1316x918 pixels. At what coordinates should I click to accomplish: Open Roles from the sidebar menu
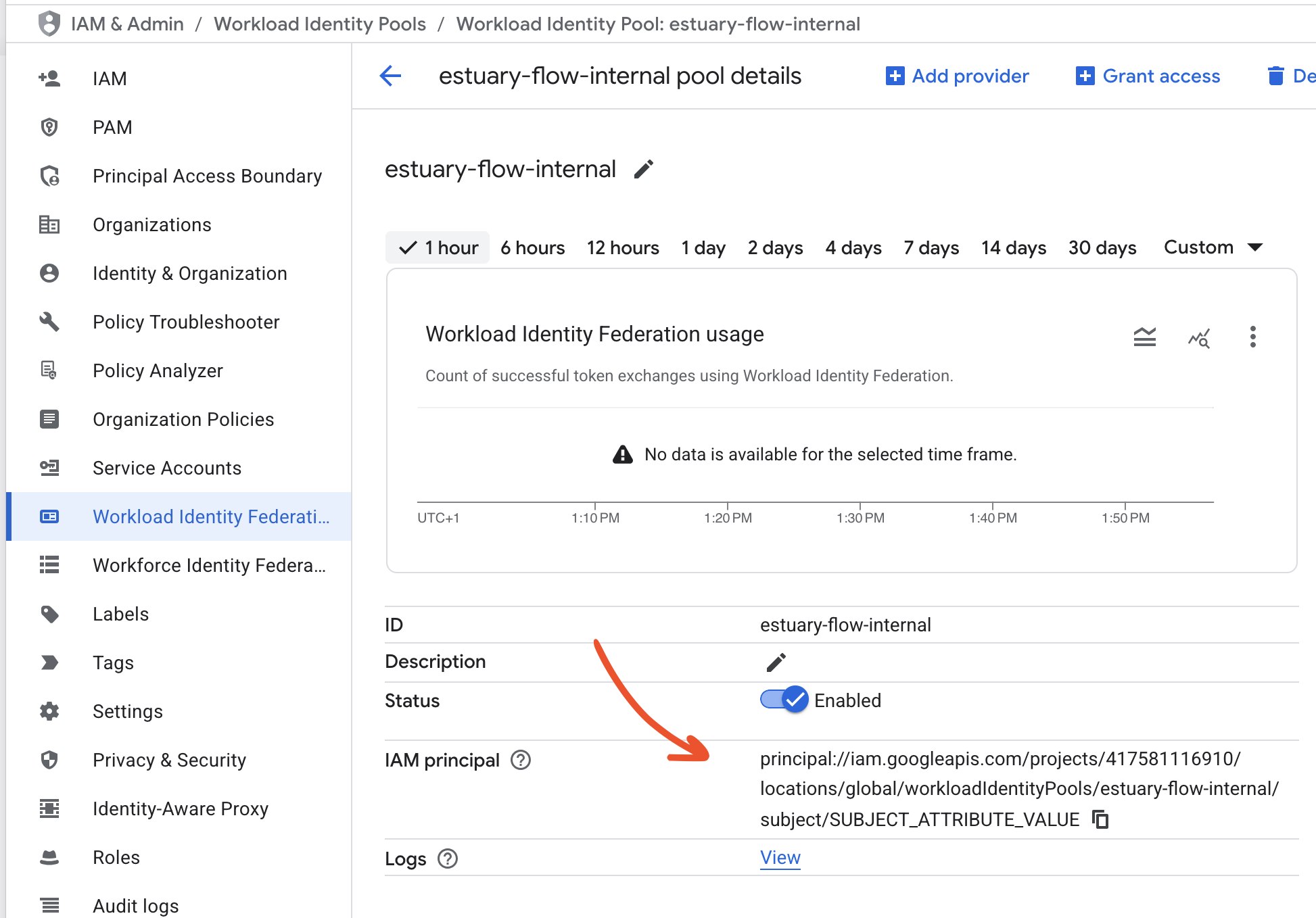(x=116, y=857)
